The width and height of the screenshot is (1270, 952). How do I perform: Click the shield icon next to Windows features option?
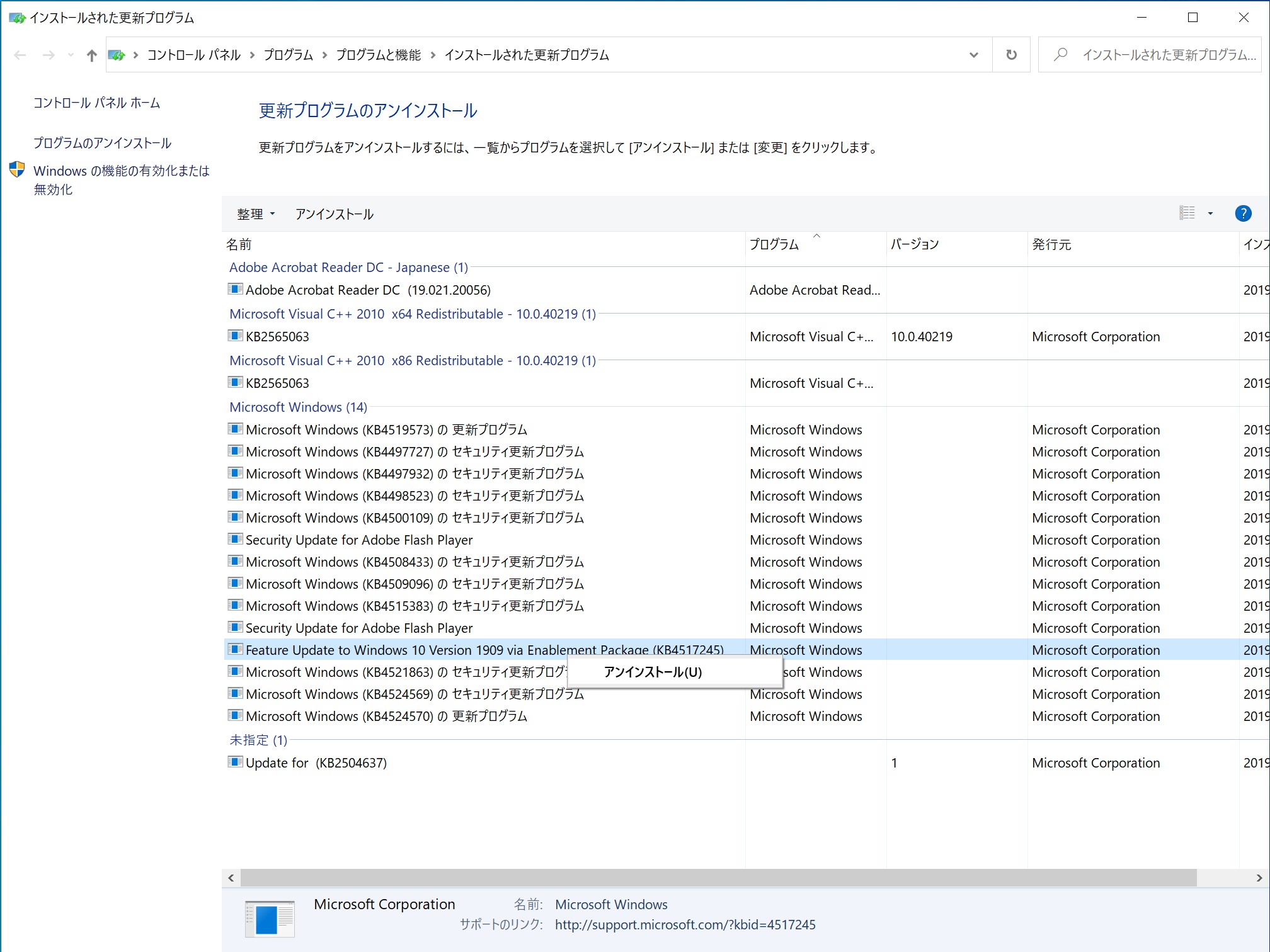(x=16, y=169)
